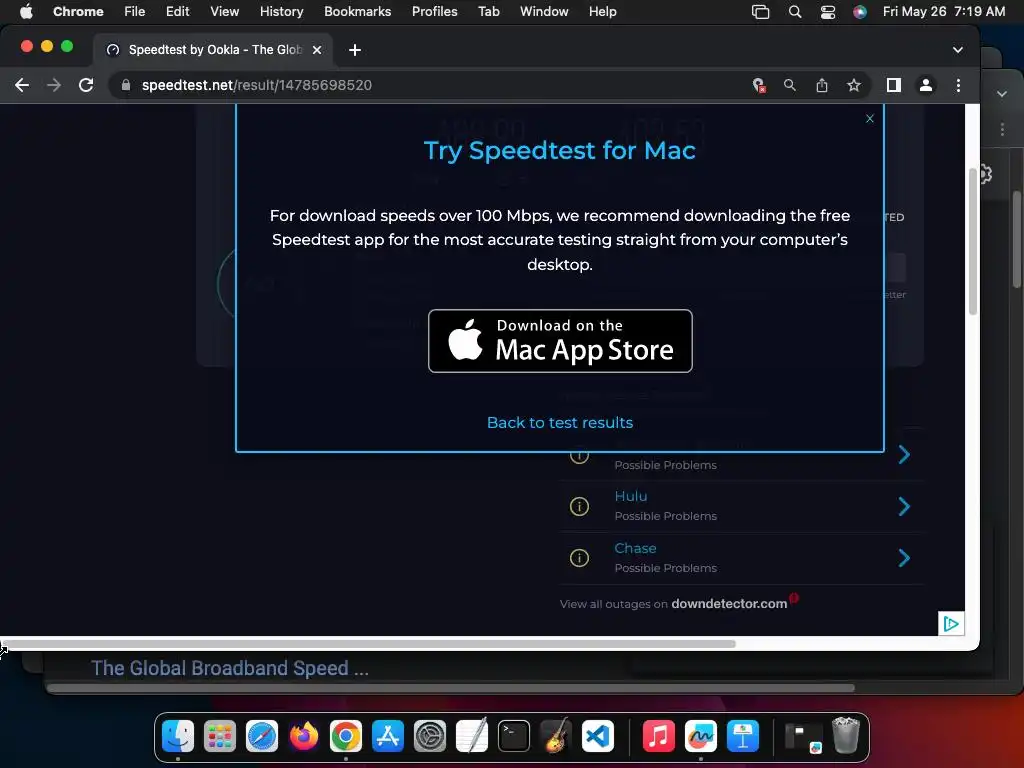Open the Chrome profile avatar menu
The image size is (1024, 768).
point(925,85)
